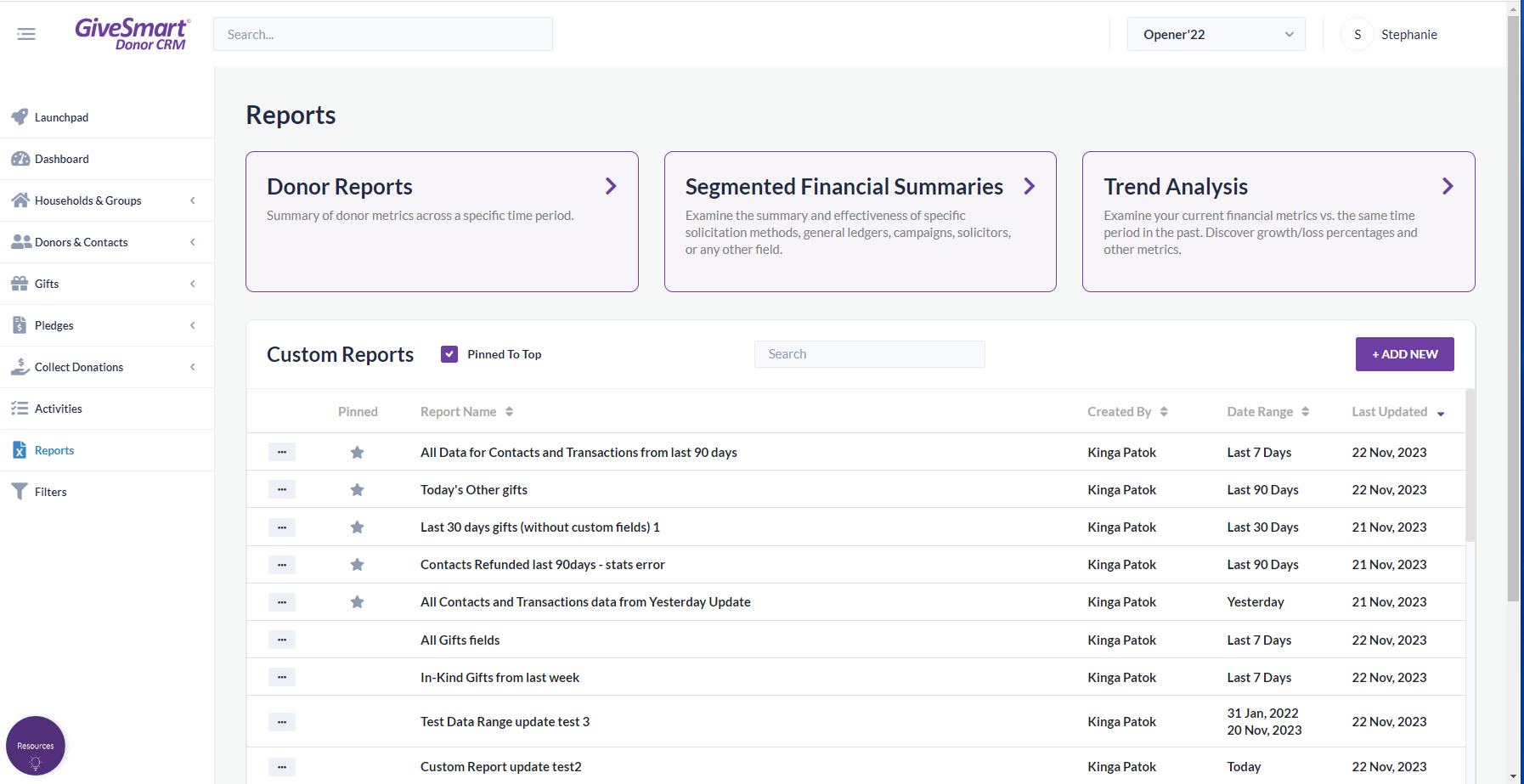This screenshot has height=784, width=1524.
Task: Expand the Collect Donations submenu
Action: coord(193,367)
